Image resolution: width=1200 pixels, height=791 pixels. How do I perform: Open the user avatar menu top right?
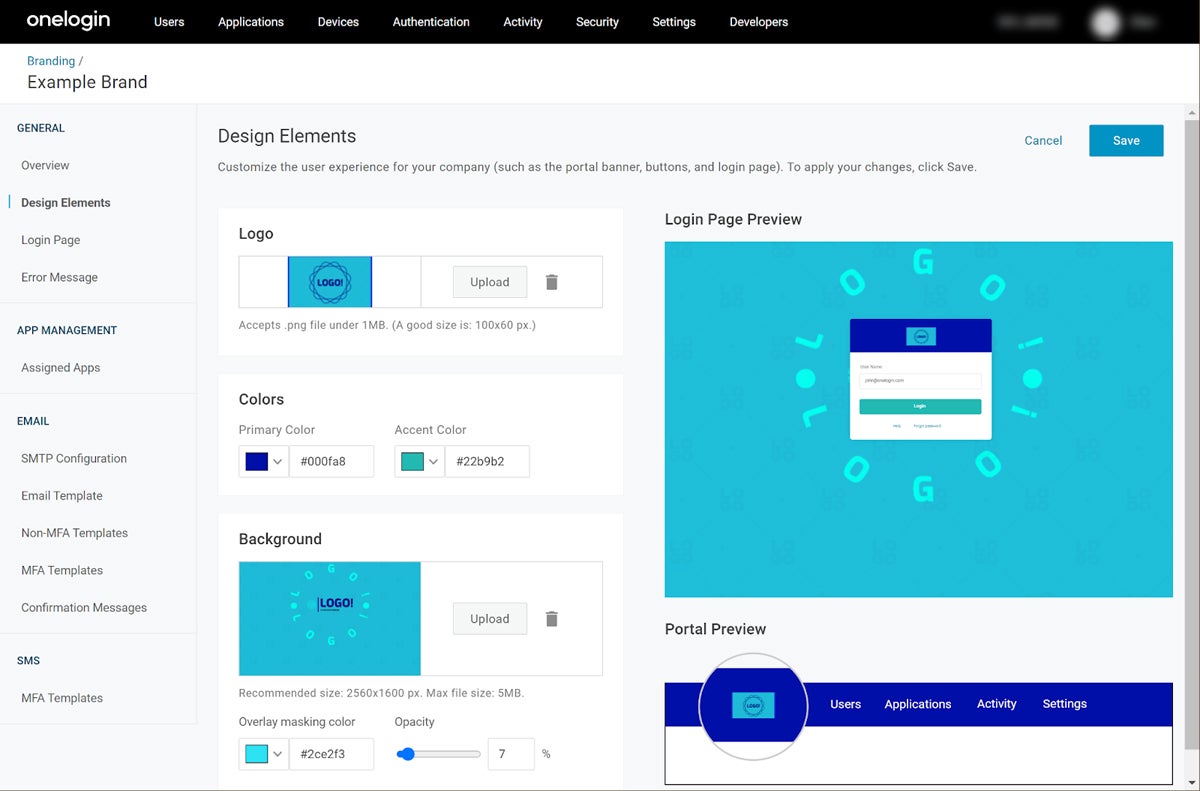coord(1105,21)
